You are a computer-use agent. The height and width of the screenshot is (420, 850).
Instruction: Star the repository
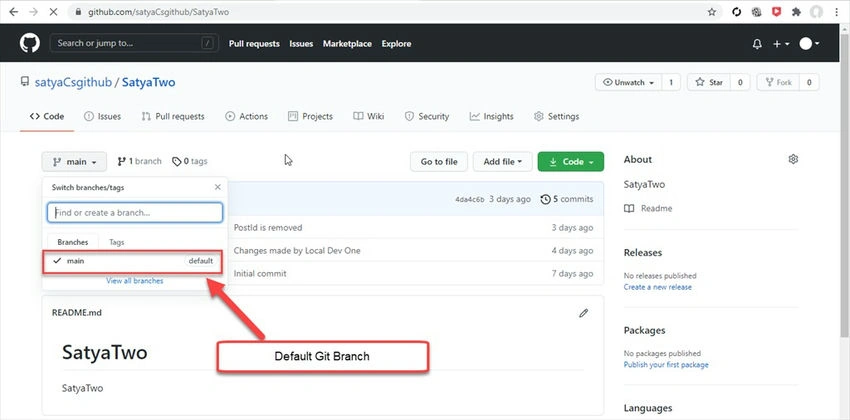709,82
